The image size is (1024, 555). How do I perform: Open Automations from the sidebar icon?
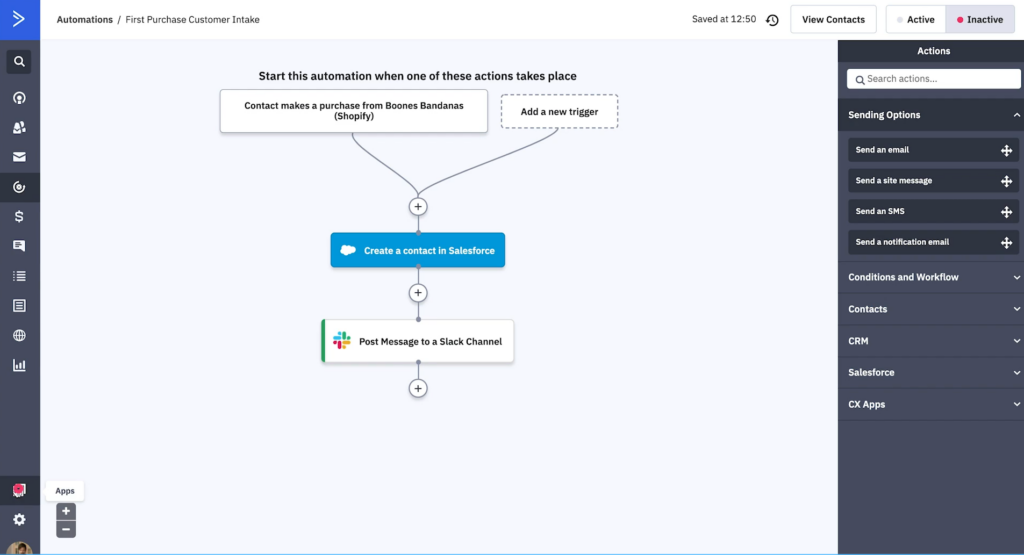point(19,187)
